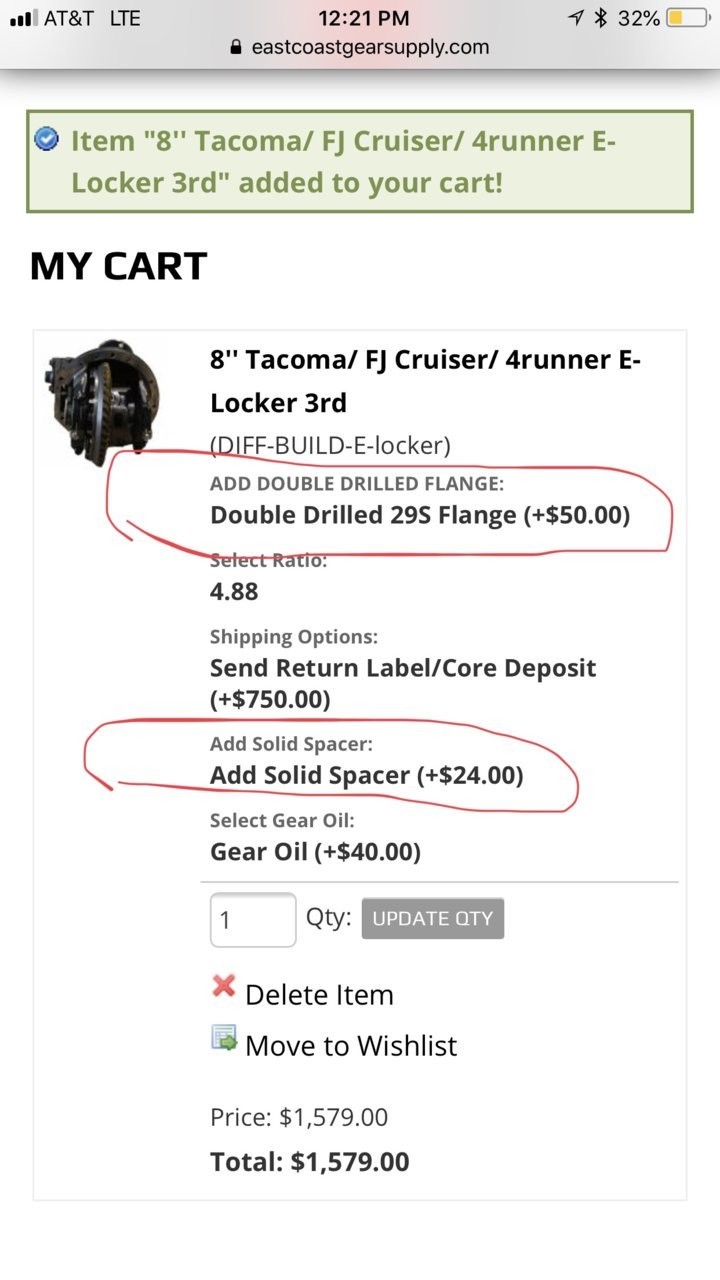Tap the padlock icon in address bar
The image size is (720, 1280).
pyautogui.click(x=236, y=46)
